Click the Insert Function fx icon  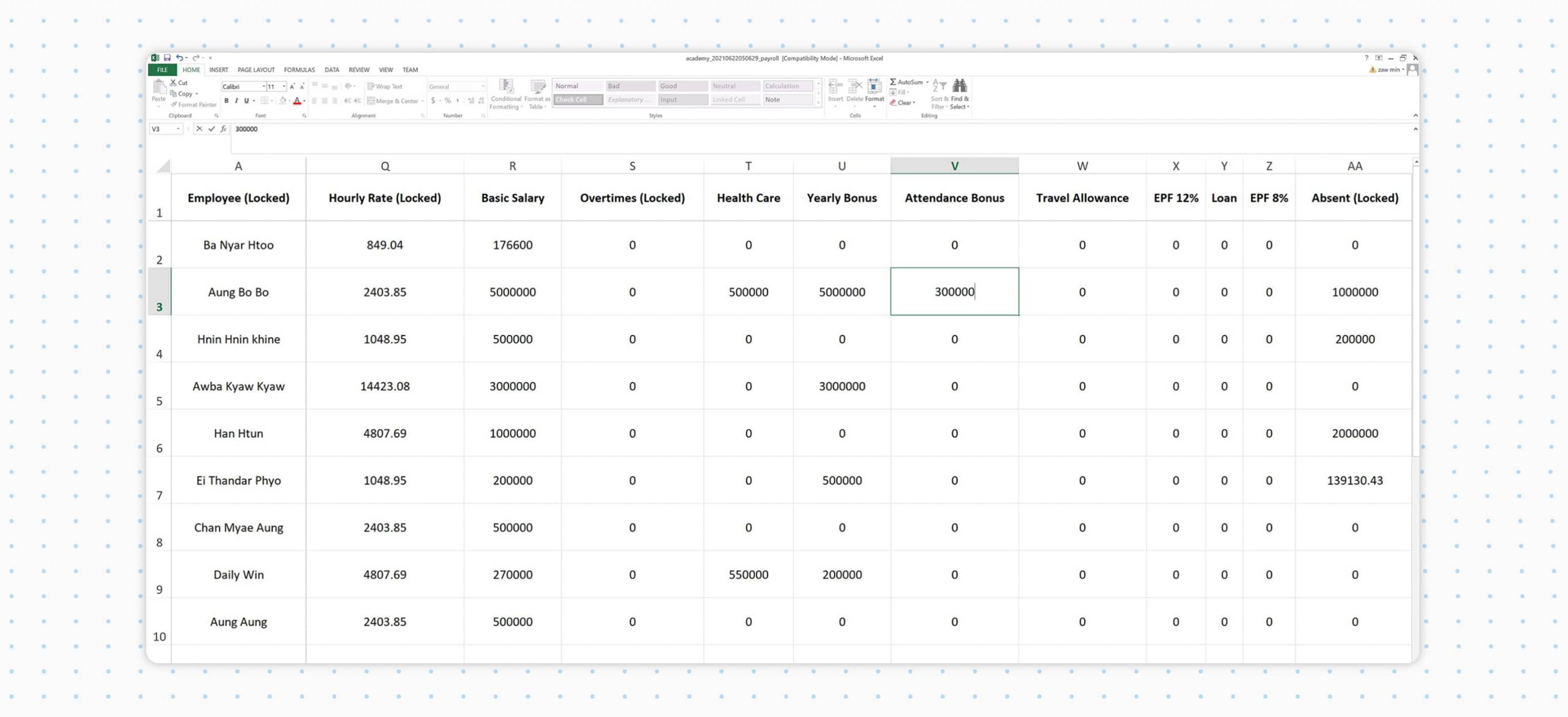click(x=223, y=129)
